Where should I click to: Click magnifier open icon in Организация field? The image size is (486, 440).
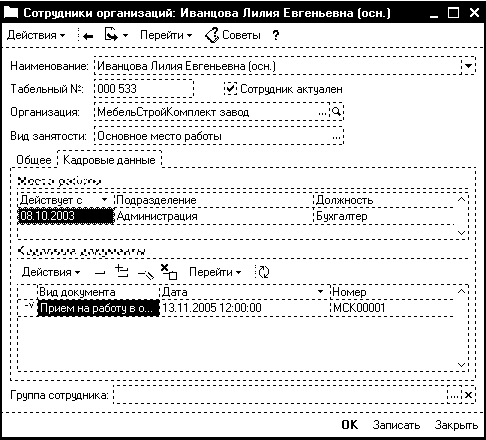[x=336, y=112]
